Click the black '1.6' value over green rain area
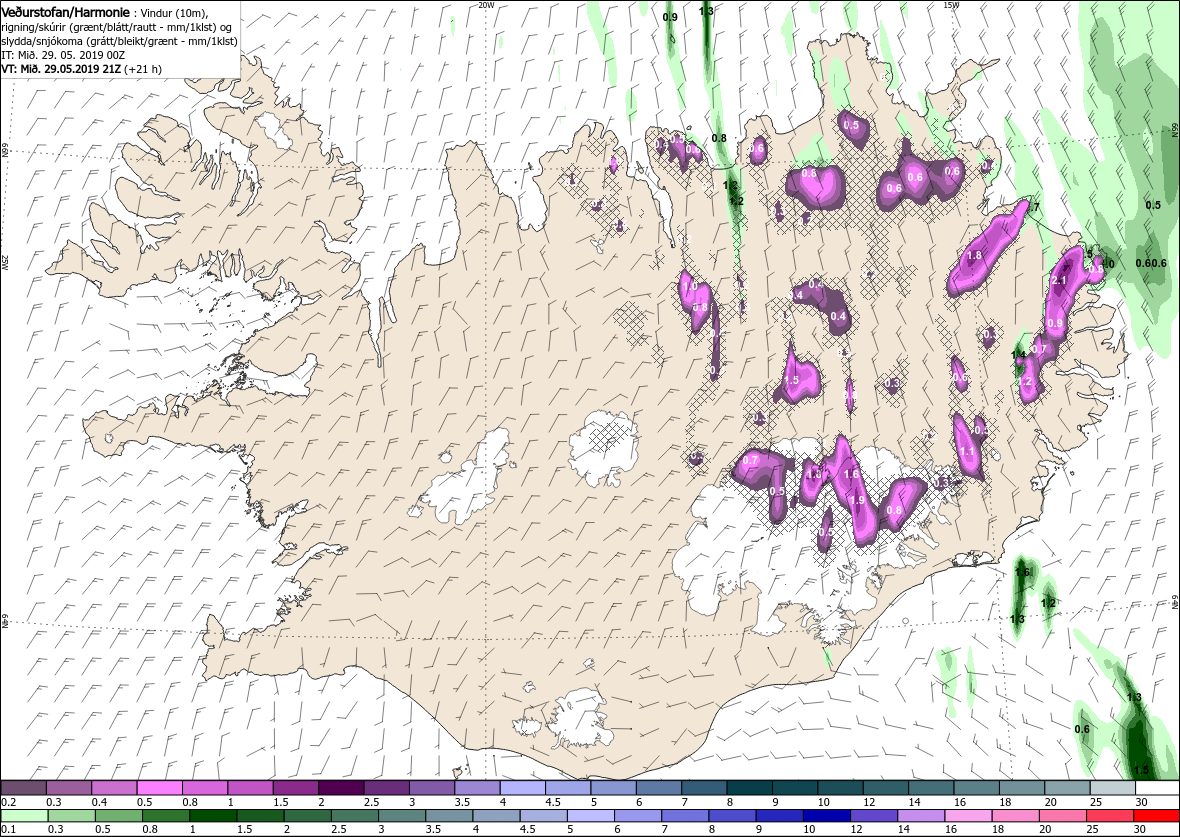The width and height of the screenshot is (1180, 837). tap(1022, 573)
